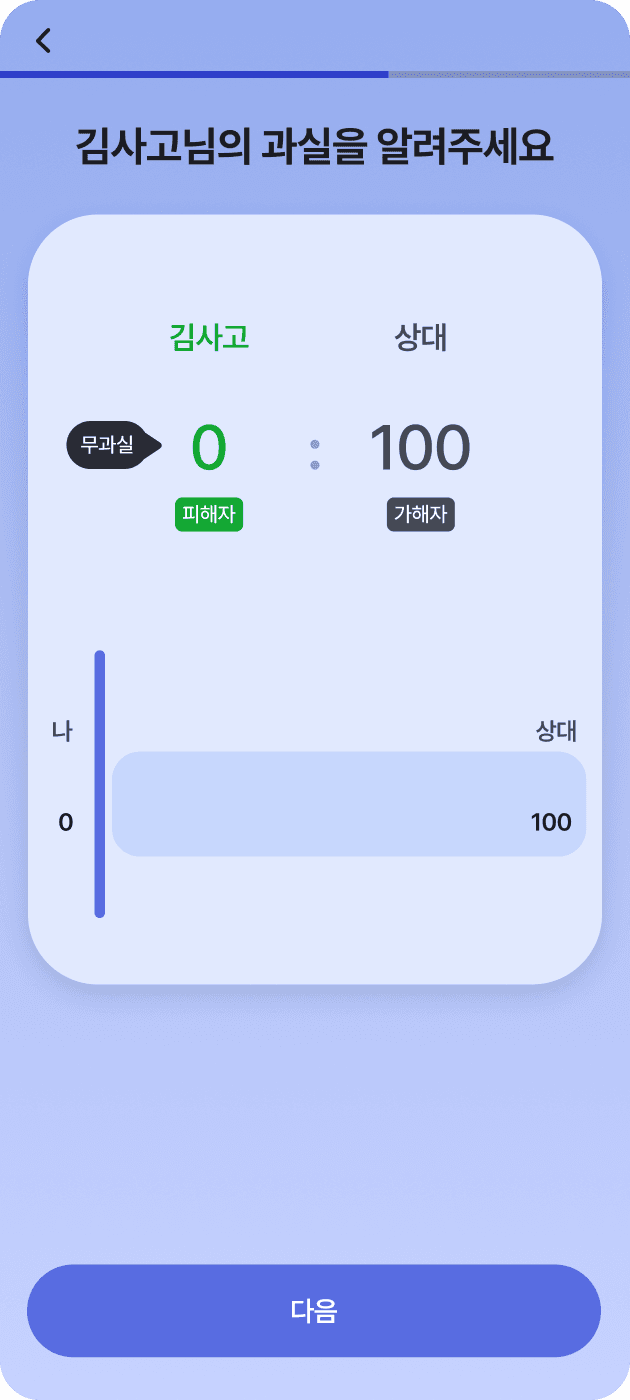Tap the 100 value inside the slider track

pos(551,823)
